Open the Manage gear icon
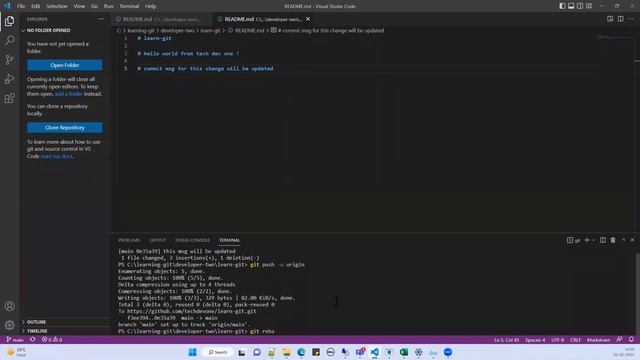Screen dimensions: 640x360 (9, 325)
